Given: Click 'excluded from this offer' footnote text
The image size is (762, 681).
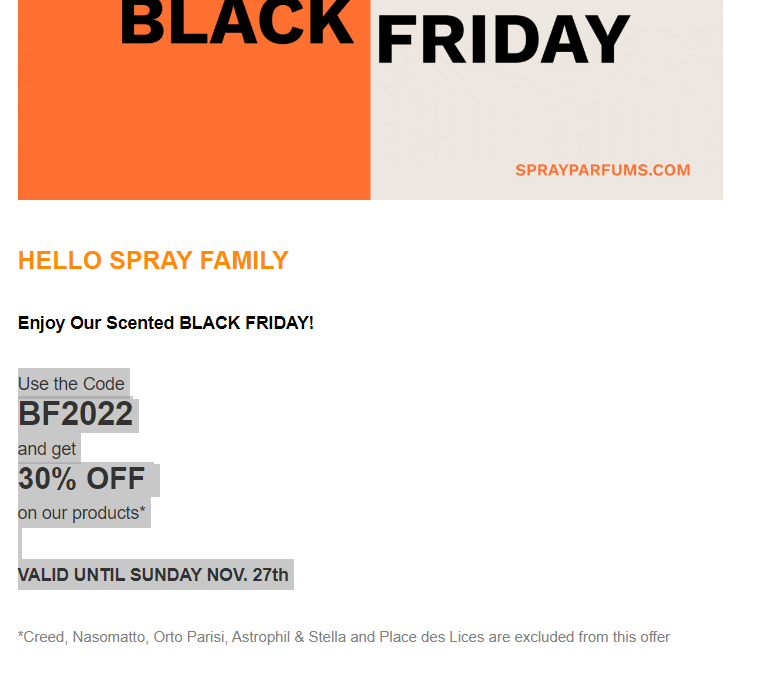Looking at the screenshot, I should [x=592, y=637].
